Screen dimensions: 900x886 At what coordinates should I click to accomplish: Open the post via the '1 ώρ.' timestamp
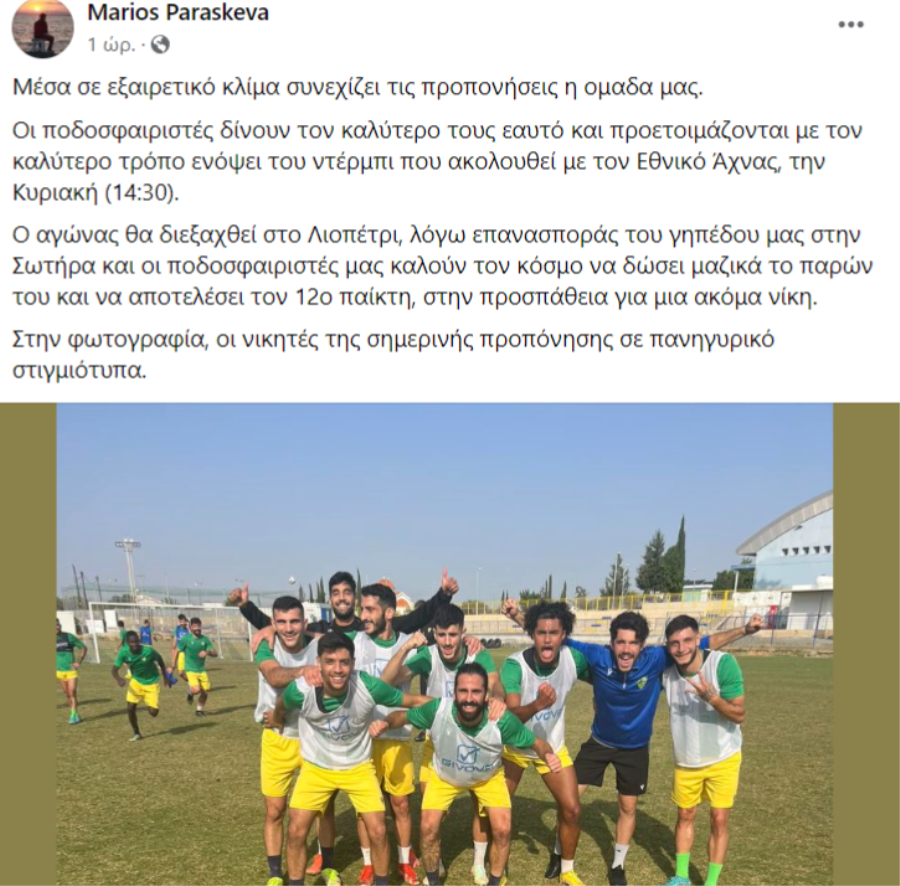pyautogui.click(x=111, y=44)
